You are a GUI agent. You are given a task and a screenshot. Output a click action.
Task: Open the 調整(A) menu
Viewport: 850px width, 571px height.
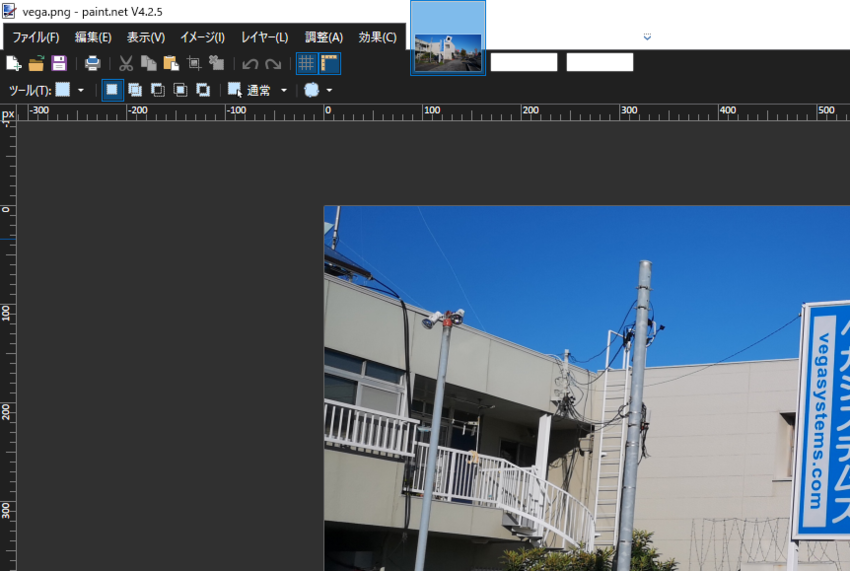tap(324, 37)
